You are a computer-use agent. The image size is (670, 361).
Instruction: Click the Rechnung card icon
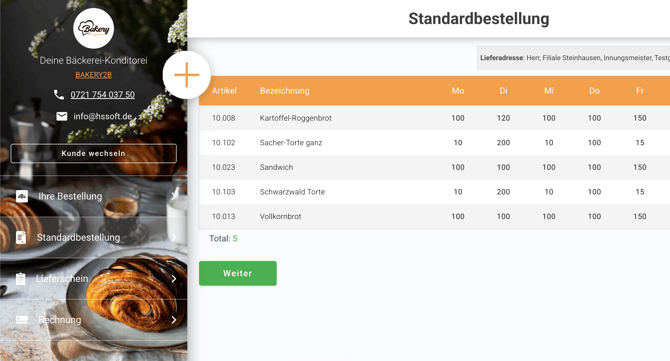[22, 320]
